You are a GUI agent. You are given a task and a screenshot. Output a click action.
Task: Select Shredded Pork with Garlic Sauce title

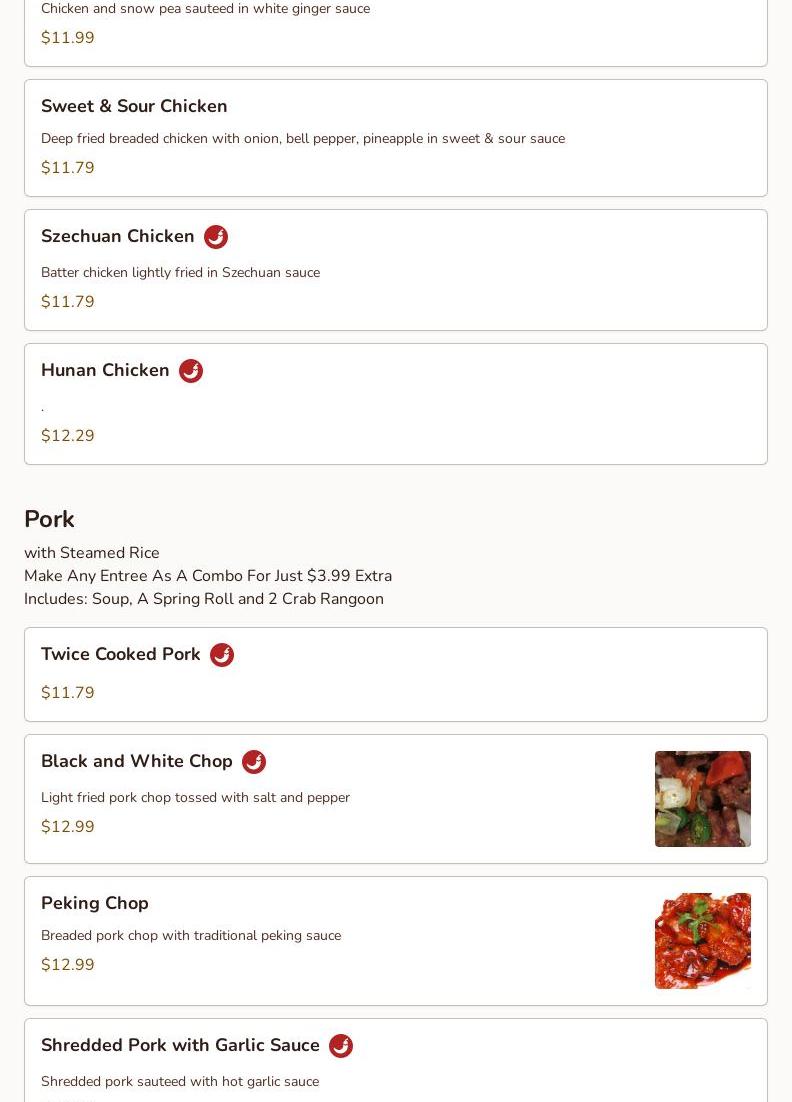point(180,1045)
